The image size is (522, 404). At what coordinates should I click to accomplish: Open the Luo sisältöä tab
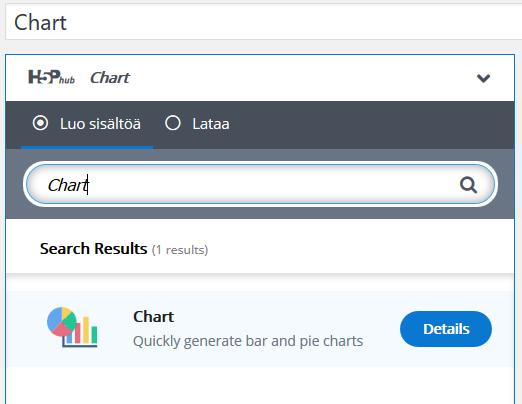tap(87, 125)
